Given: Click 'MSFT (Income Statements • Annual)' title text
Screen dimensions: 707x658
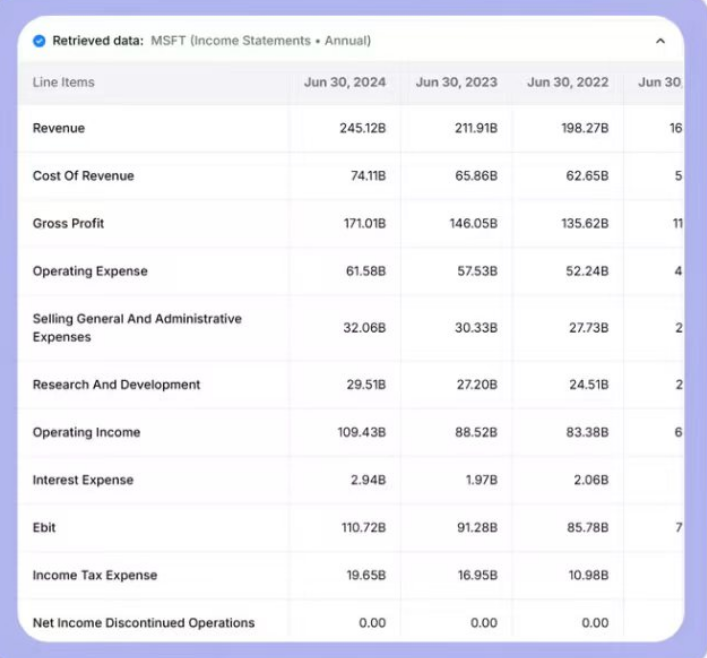Looking at the screenshot, I should tap(261, 41).
